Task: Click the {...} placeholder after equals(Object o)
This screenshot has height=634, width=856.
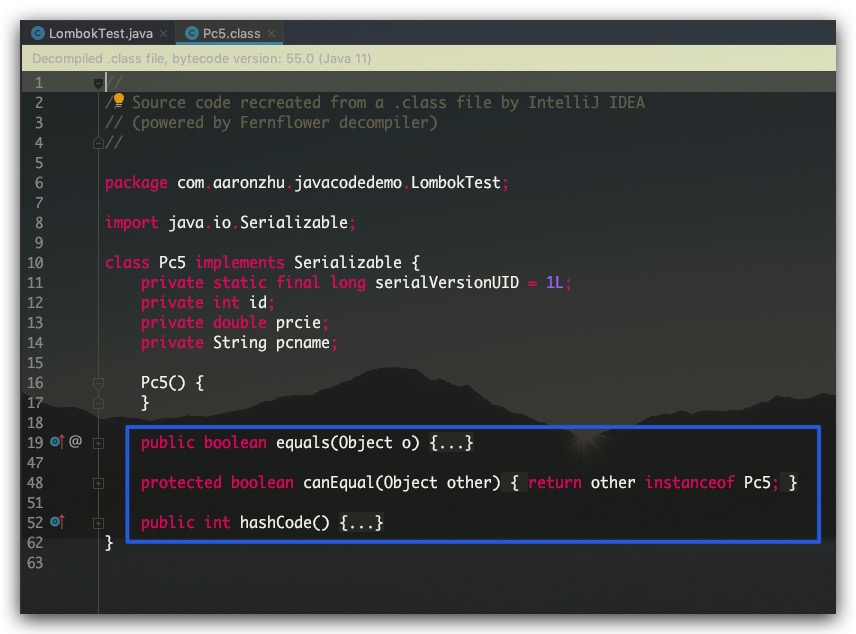Action: point(451,442)
